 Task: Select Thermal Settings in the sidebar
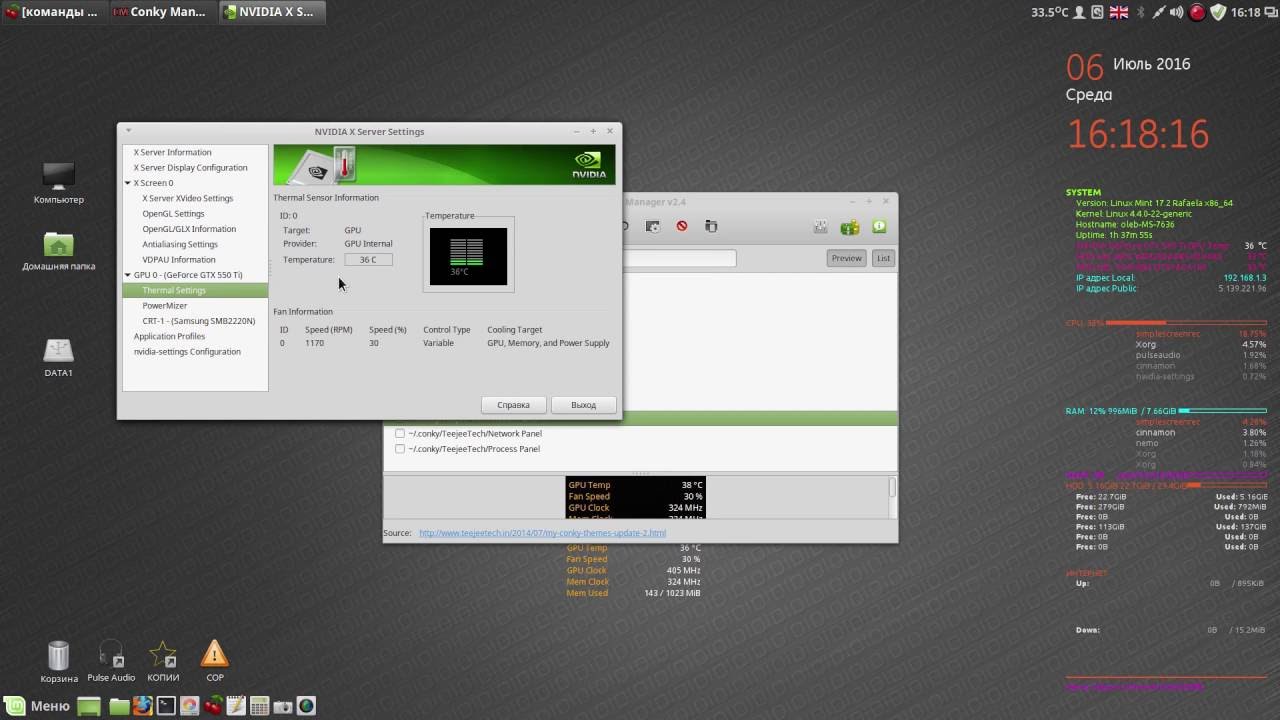coord(195,290)
